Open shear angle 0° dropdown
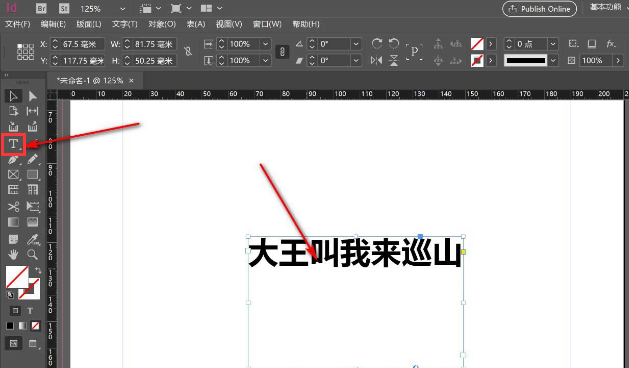The image size is (629, 368). tap(356, 61)
